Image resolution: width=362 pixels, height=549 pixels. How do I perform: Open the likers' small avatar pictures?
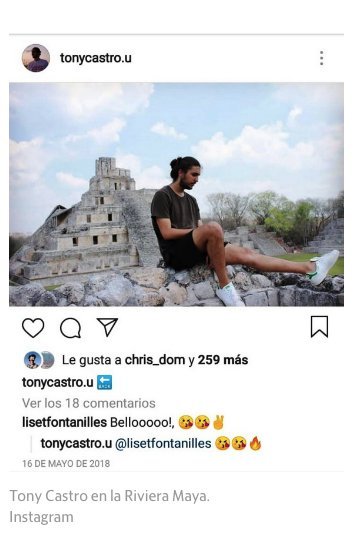point(39,360)
